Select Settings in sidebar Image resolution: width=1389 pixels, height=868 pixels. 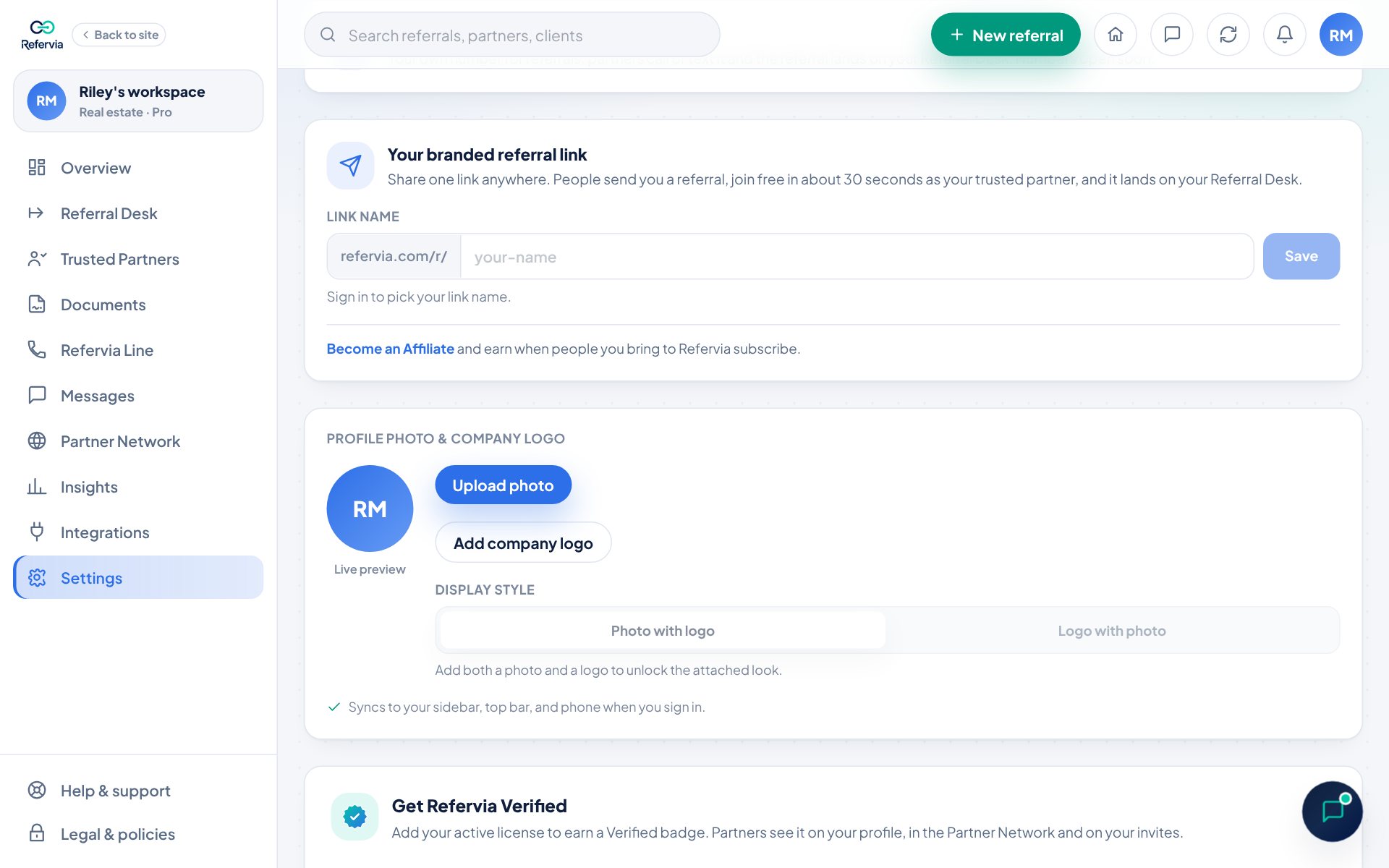coord(138,577)
